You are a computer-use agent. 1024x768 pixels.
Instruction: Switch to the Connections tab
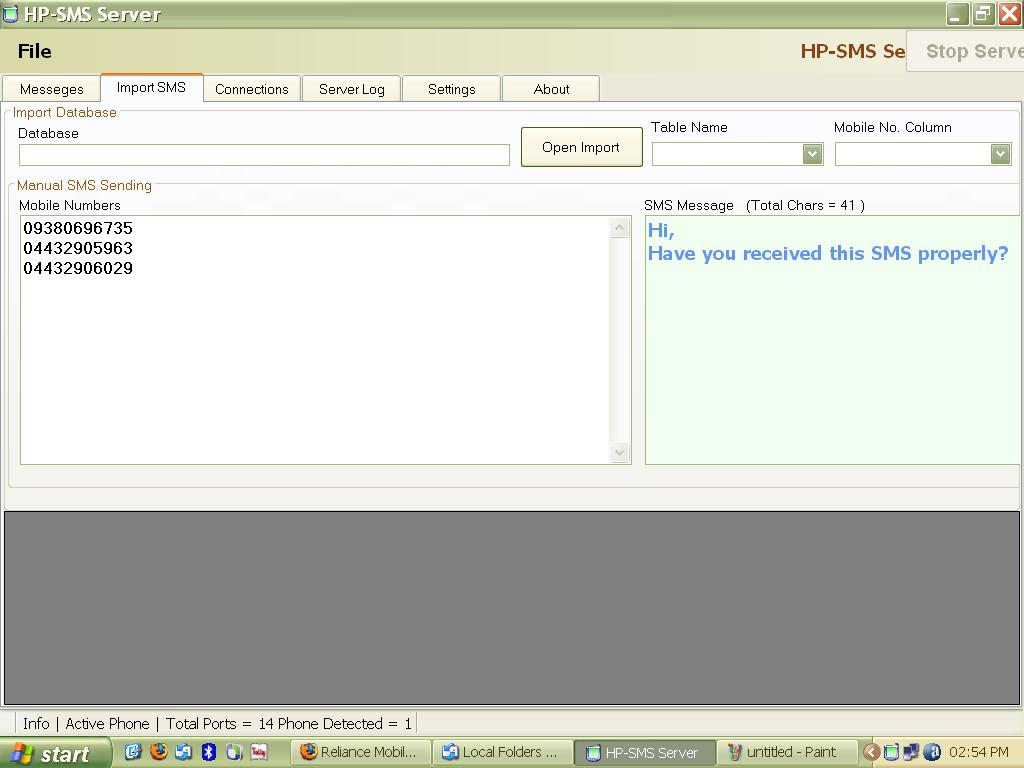point(251,89)
